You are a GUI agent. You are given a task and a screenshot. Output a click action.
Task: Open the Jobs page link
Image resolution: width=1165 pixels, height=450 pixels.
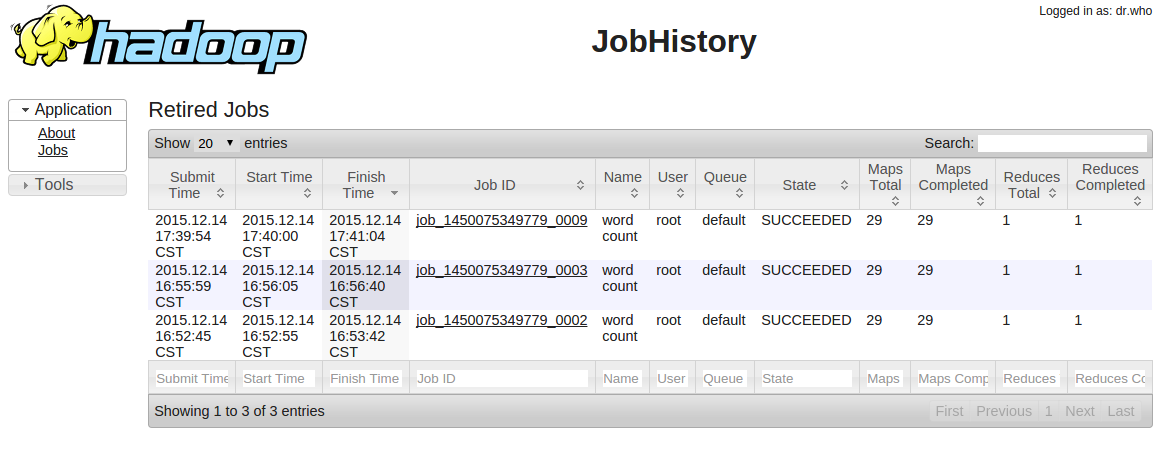[x=53, y=150]
